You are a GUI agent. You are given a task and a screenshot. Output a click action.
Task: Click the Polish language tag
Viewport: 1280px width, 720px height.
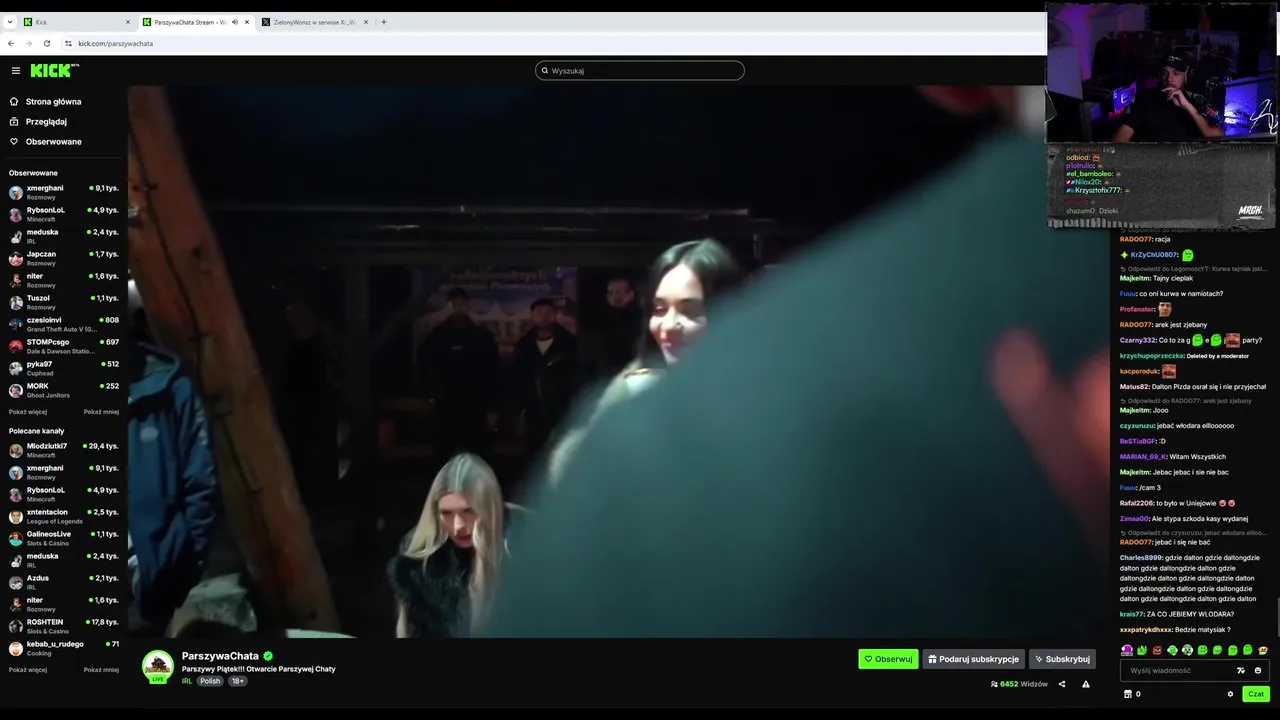click(210, 681)
